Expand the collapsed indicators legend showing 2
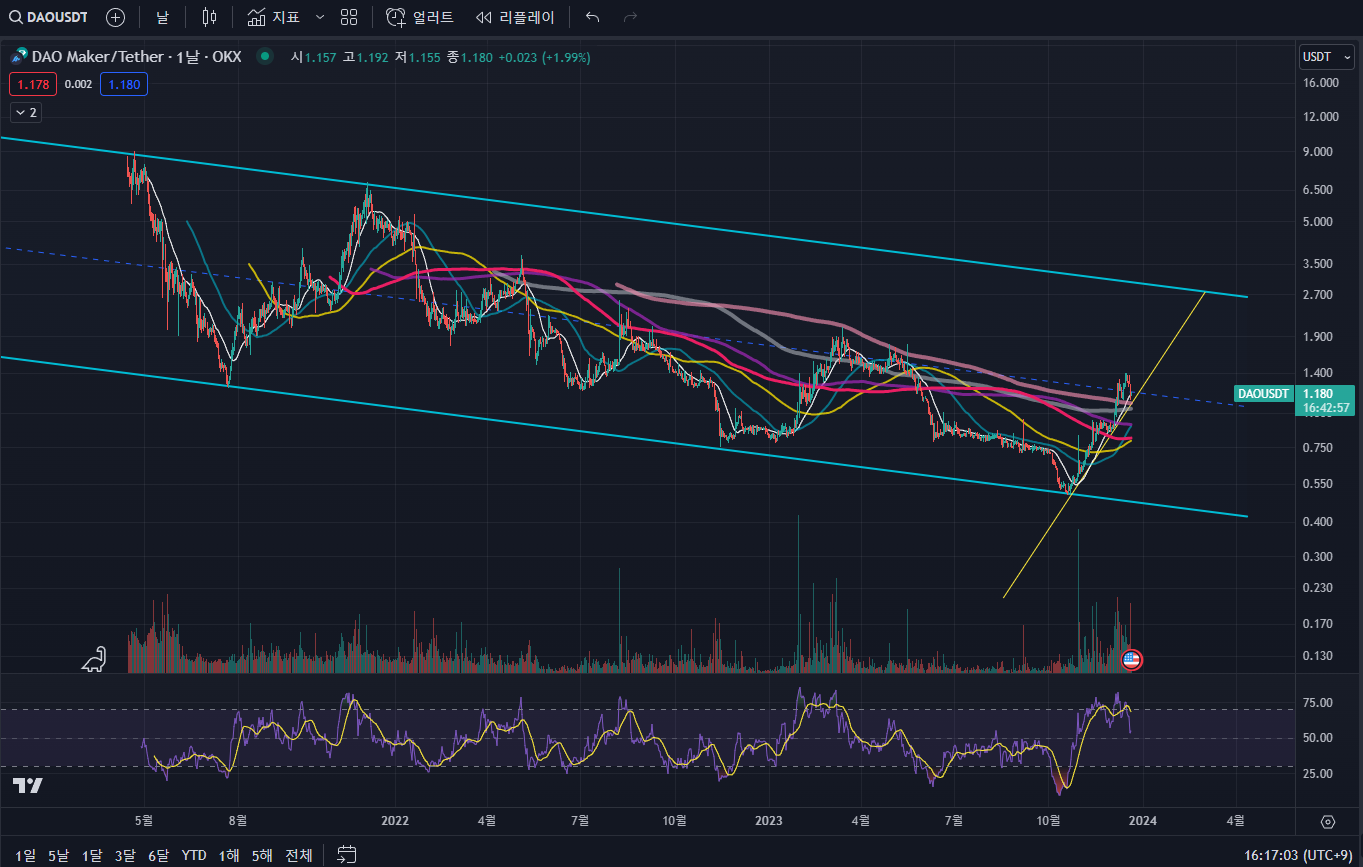Screen dimensions: 1363x867 coord(26,113)
